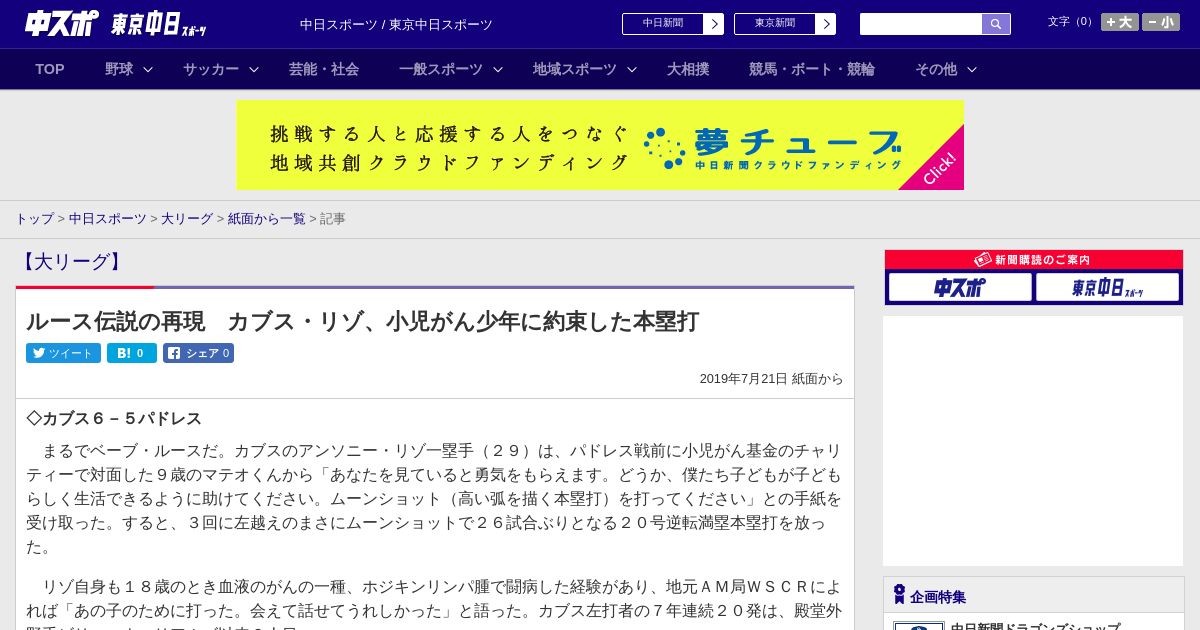Click the 中スポ subscription banner in sidebar
This screenshot has height=630, width=1200.
960,287
